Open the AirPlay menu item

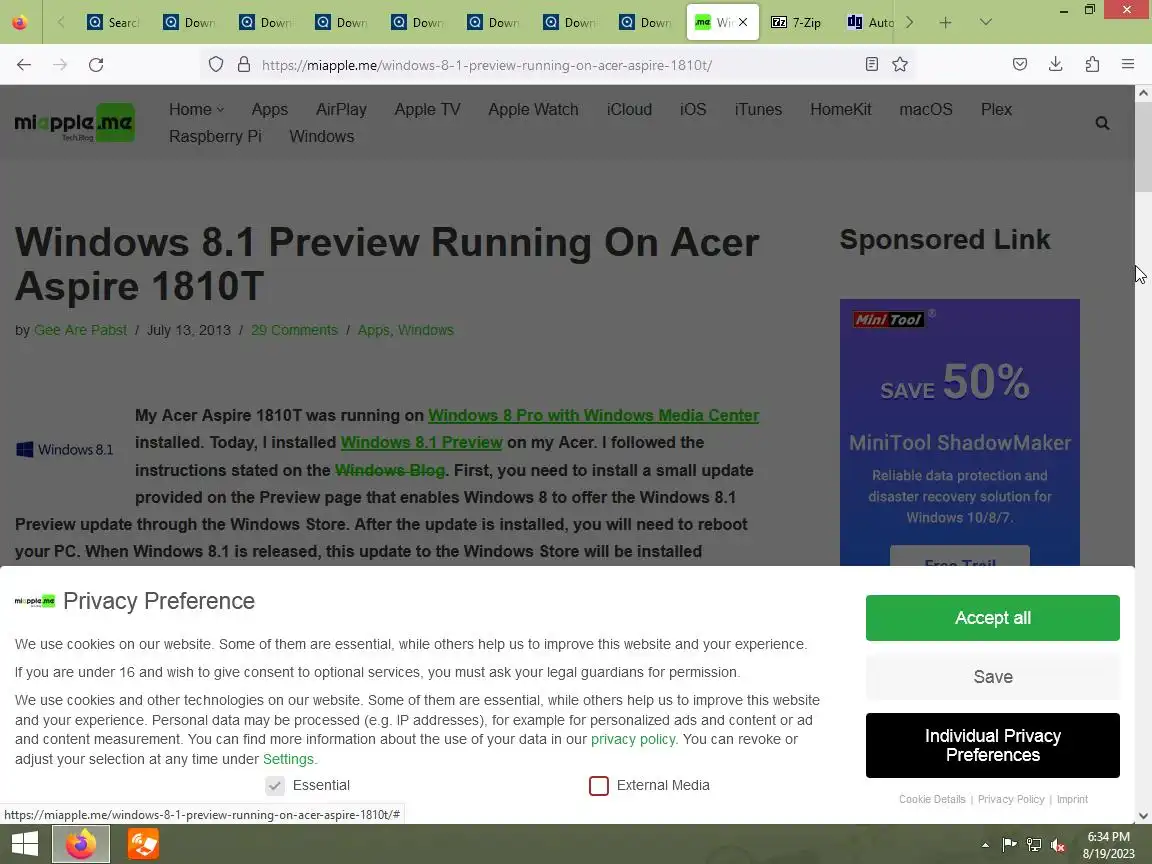point(341,109)
